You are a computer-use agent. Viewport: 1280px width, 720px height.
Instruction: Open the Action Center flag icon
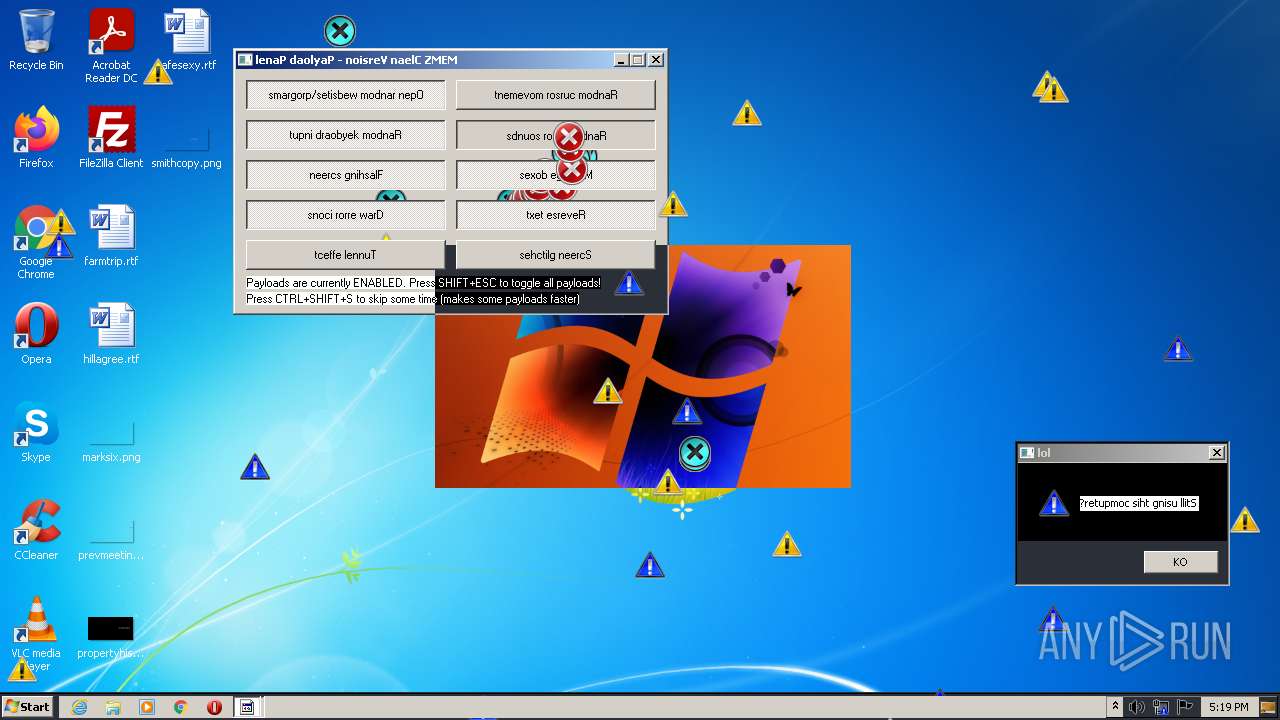point(1184,707)
